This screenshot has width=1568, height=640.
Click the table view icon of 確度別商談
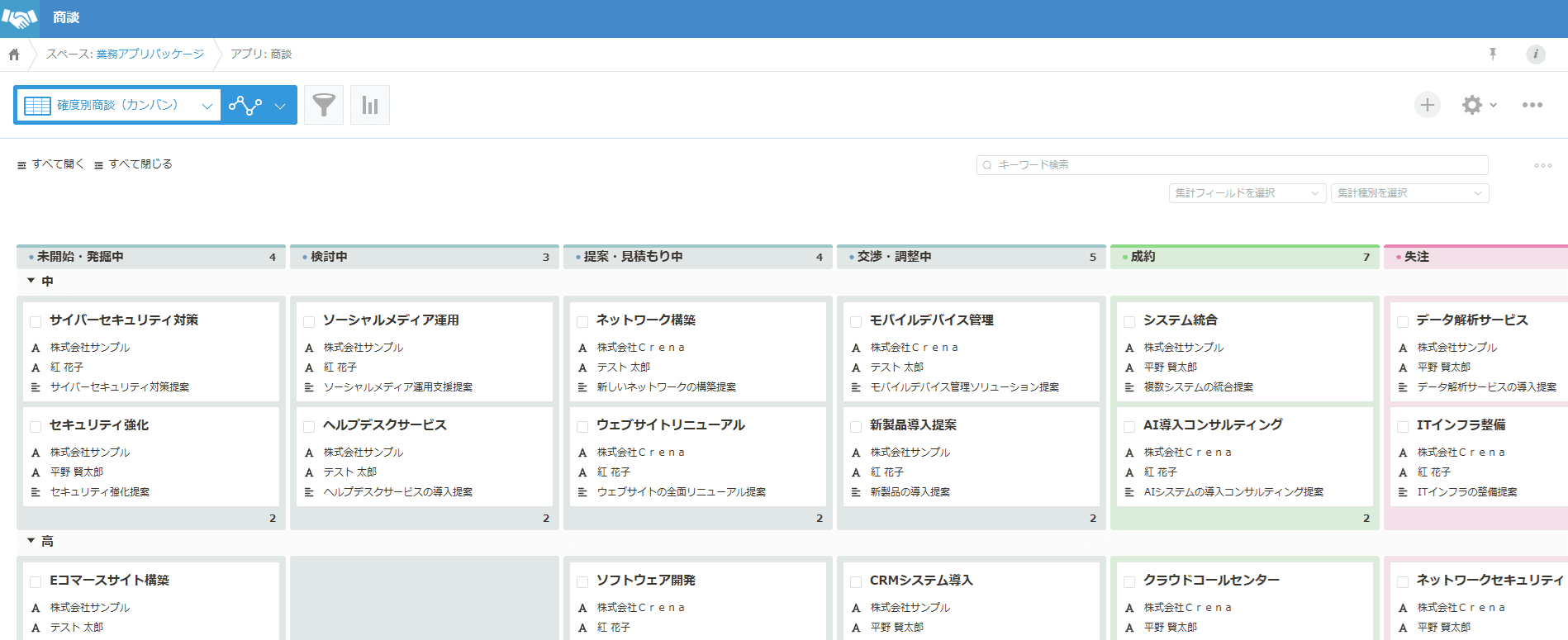[x=37, y=106]
